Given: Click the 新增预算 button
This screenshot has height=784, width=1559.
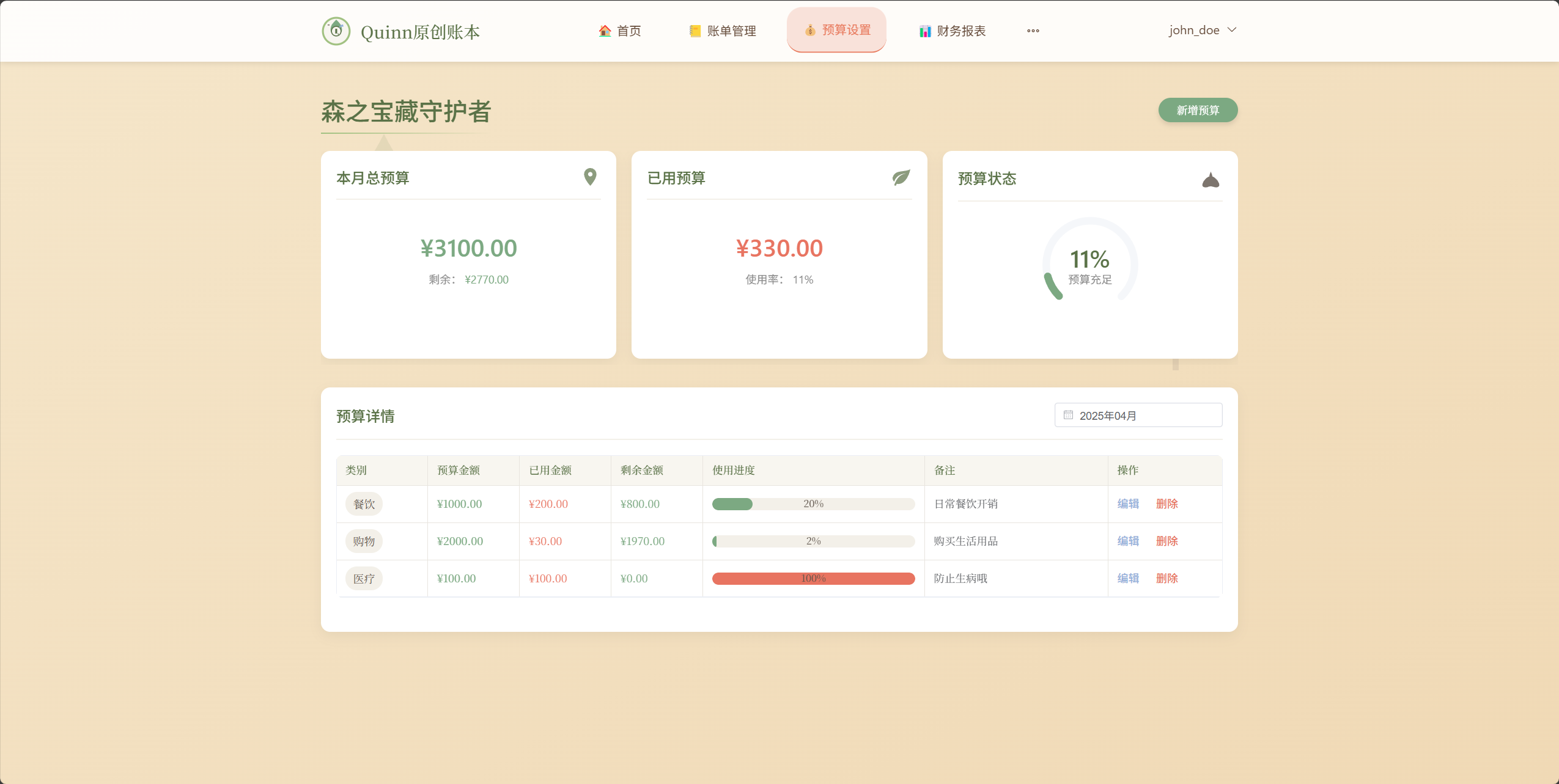Looking at the screenshot, I should click(1197, 110).
